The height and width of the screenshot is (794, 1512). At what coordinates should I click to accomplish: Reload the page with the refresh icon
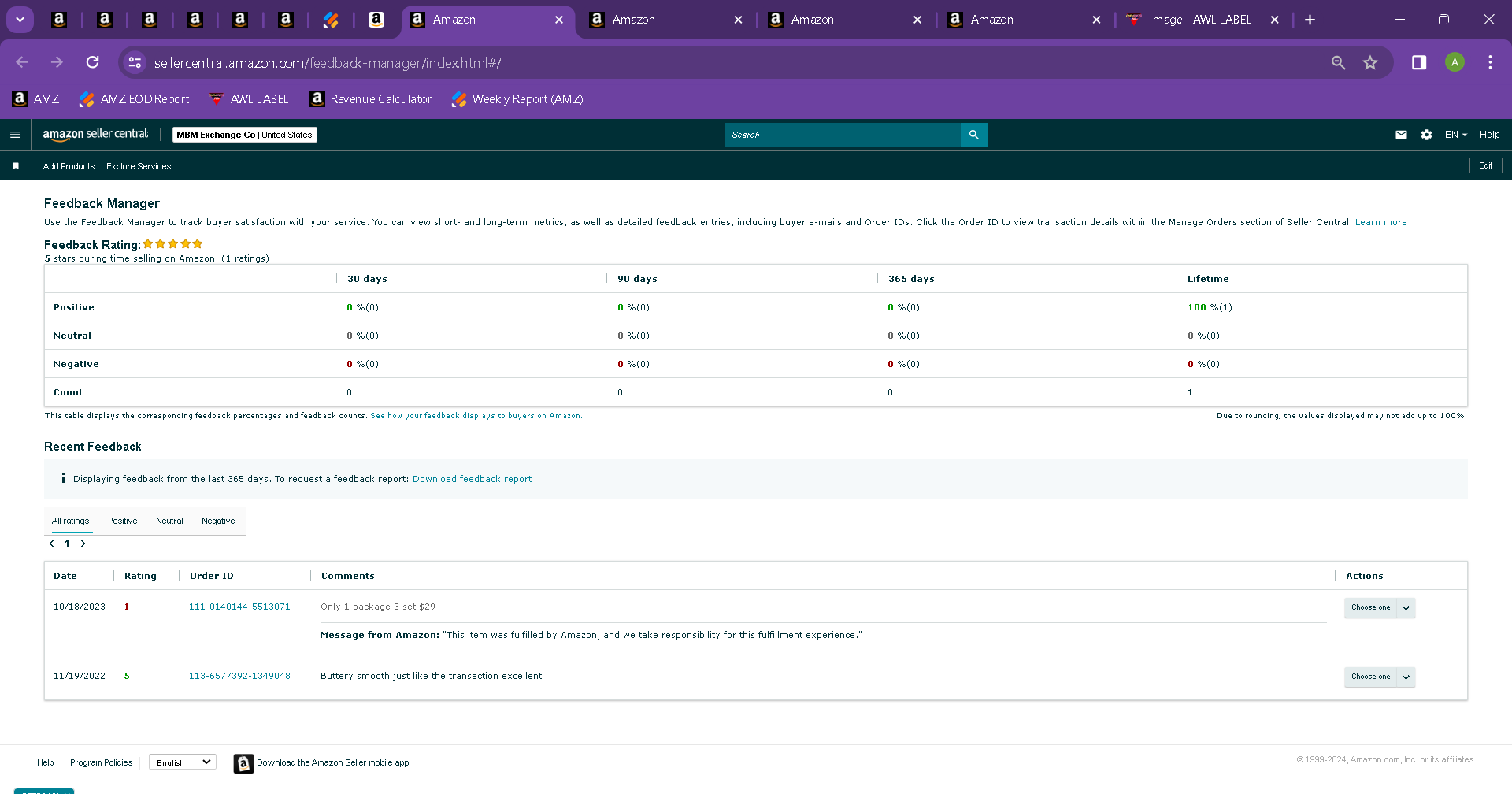(x=93, y=62)
